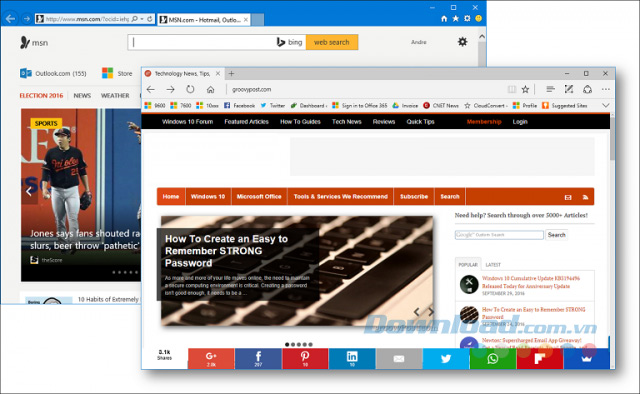640x394 pixels.
Task: Expand the Edge favorites bar overflow chevron
Action: (x=606, y=105)
